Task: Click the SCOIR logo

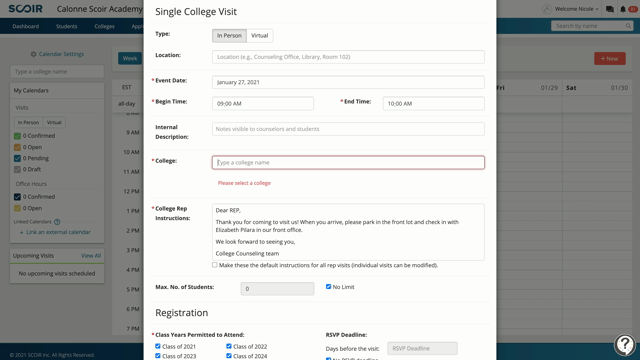Action: [25, 9]
